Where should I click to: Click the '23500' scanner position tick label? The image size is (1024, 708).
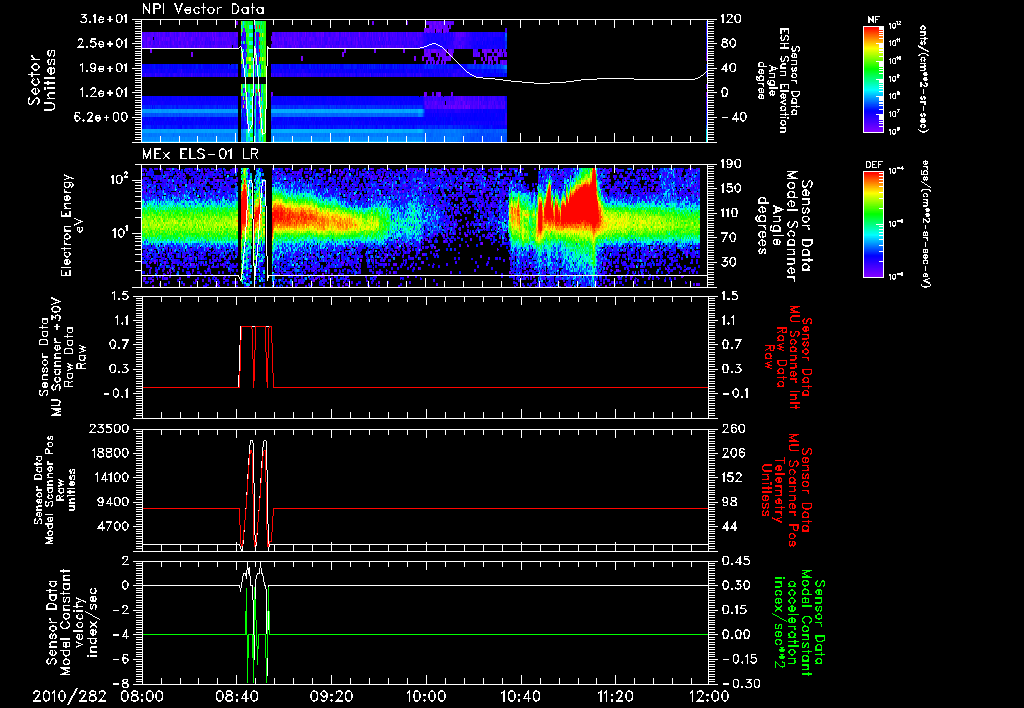click(x=109, y=429)
